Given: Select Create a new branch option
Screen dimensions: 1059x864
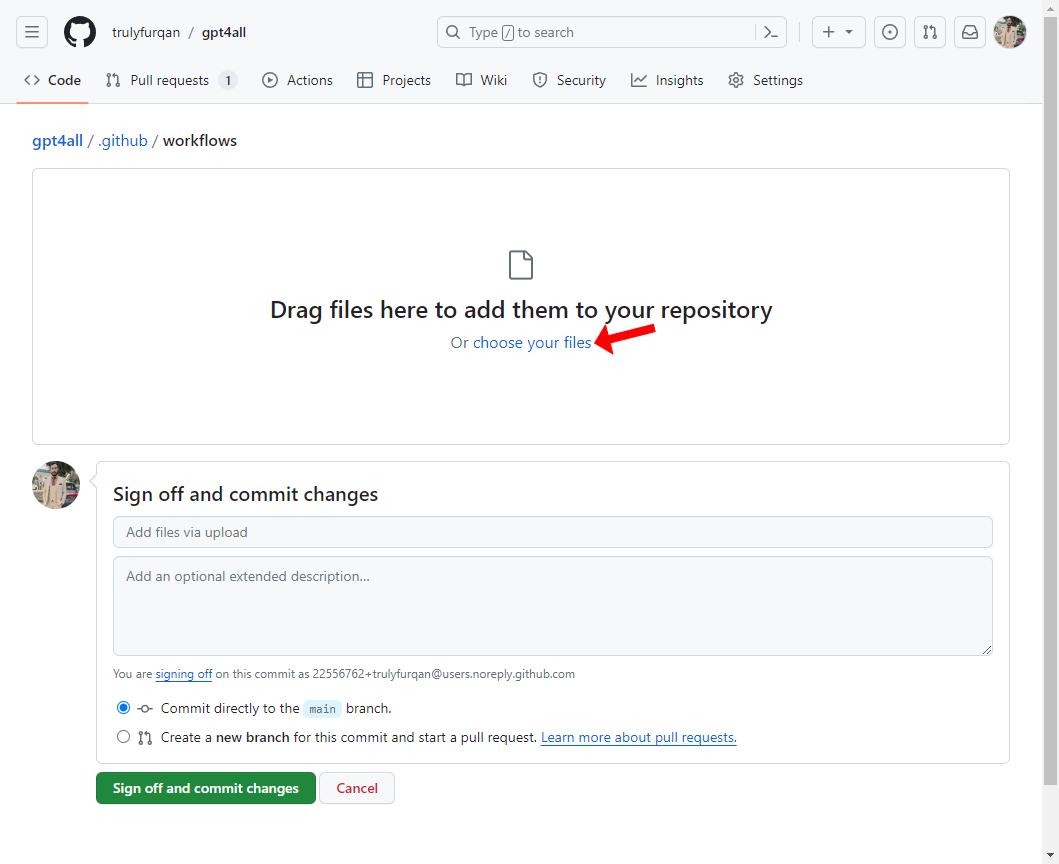Looking at the screenshot, I should pos(123,738).
